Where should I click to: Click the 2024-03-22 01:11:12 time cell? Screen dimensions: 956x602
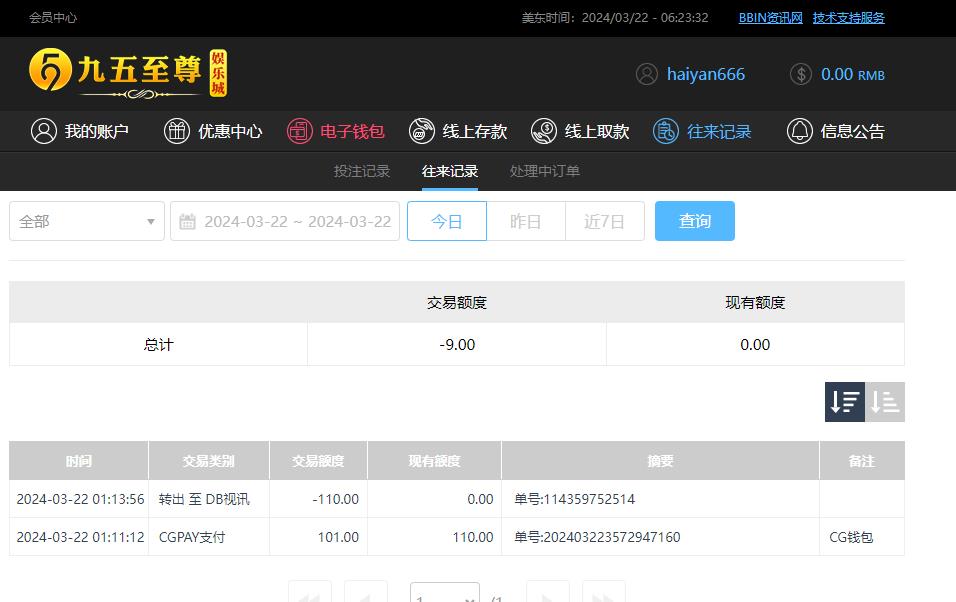click(x=80, y=537)
